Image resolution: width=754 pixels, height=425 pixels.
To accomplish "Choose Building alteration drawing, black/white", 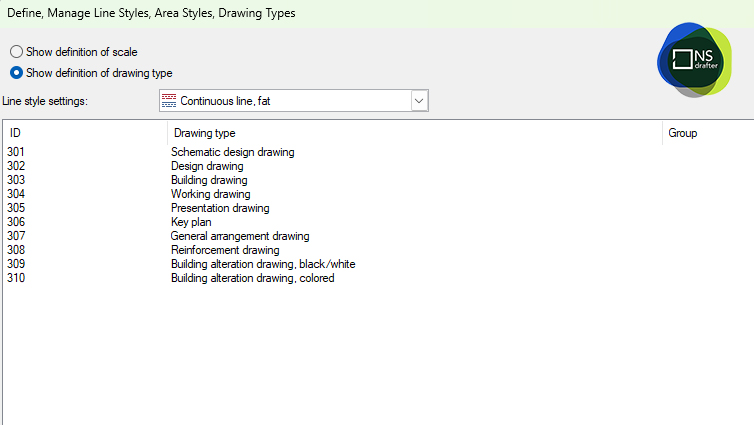I will [263, 264].
